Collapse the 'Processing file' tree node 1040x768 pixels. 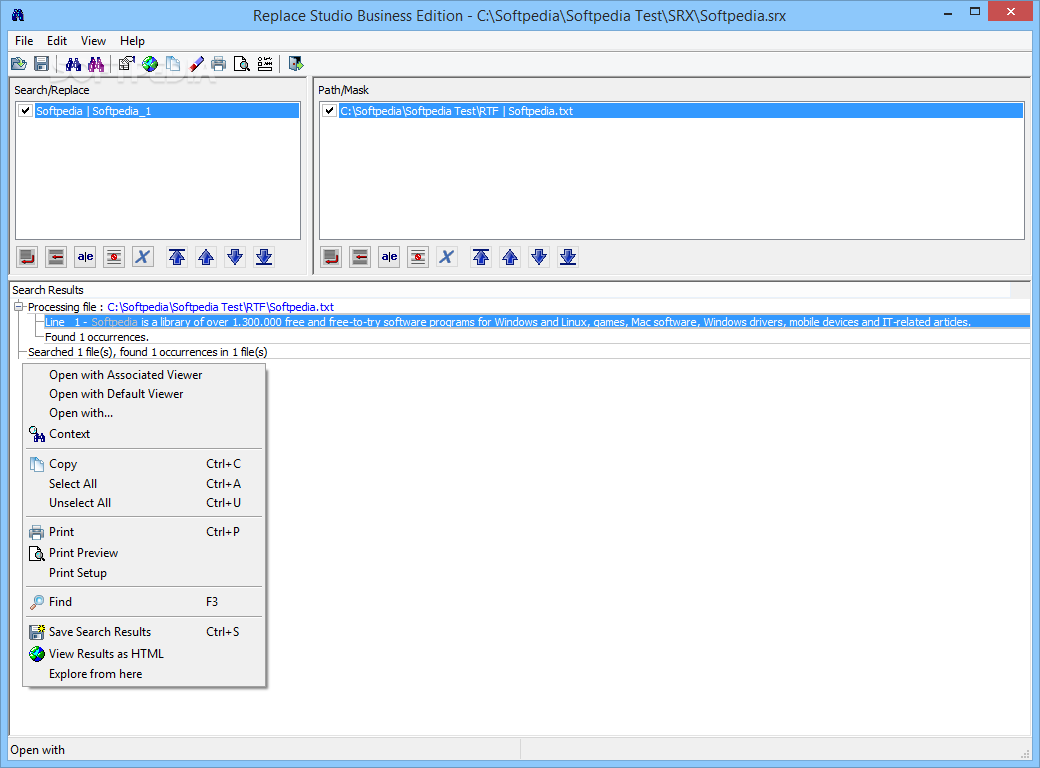[19, 306]
